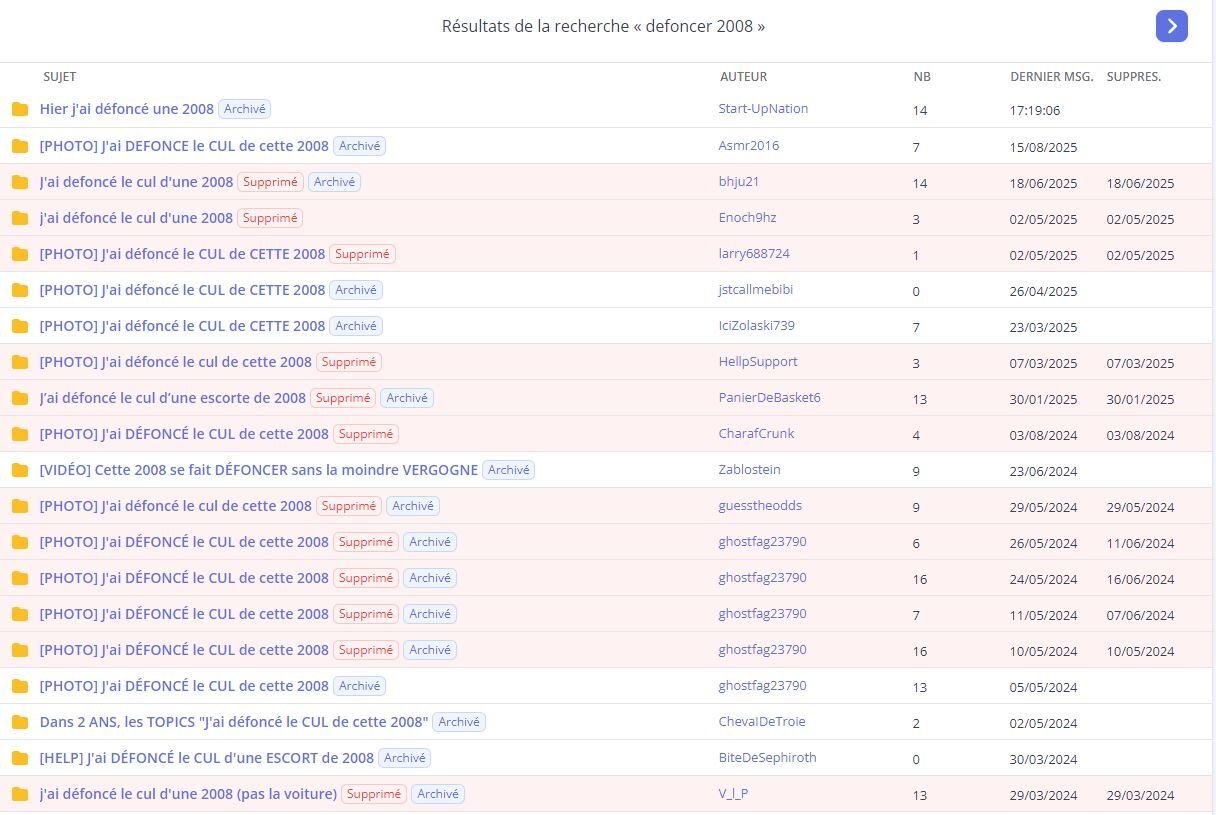Click Supprimé badge in Enoch9hz's row
Screen dimensions: 1216x815
pyautogui.click(x=270, y=218)
